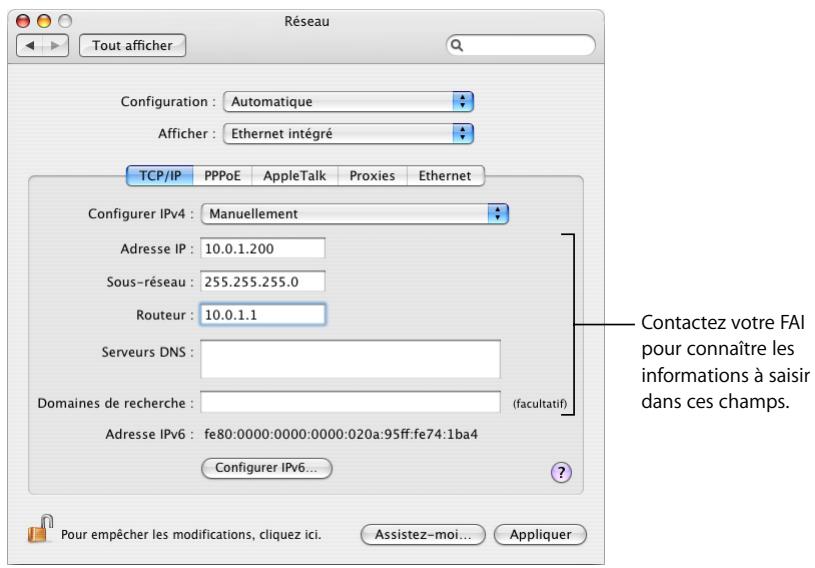Image resolution: width=815 pixels, height=568 pixels.
Task: Click the Routeur field 10.0.1.1
Action: [x=263, y=314]
